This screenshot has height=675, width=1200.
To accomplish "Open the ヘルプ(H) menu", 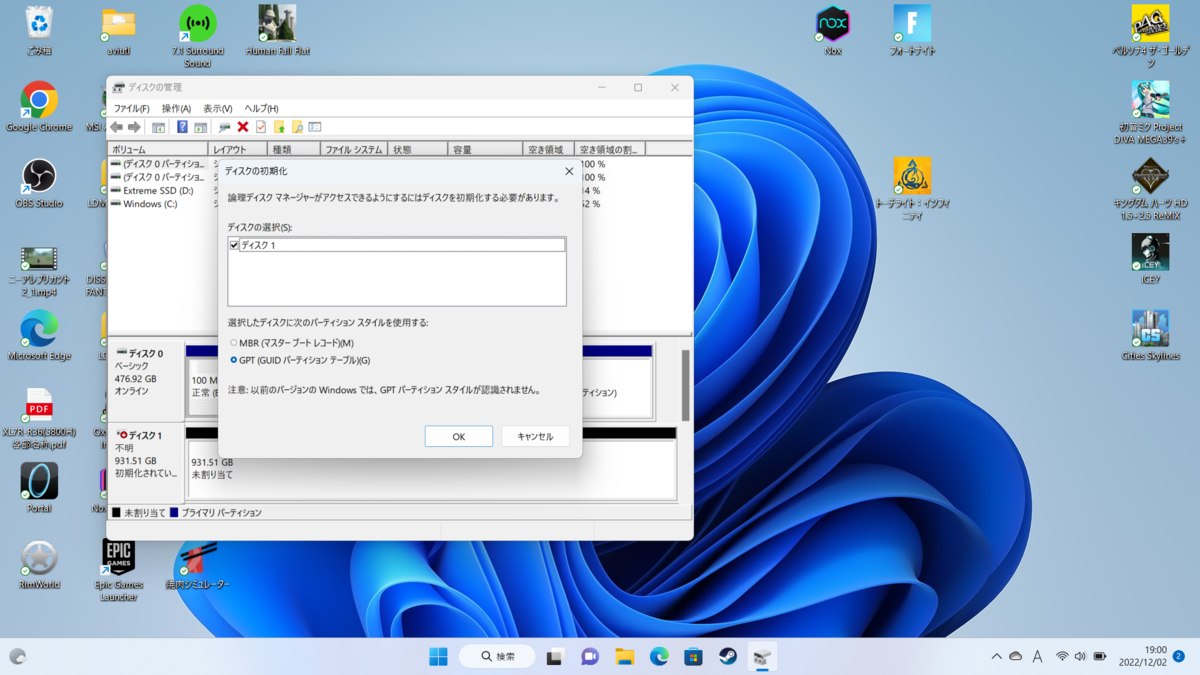I will 261,108.
